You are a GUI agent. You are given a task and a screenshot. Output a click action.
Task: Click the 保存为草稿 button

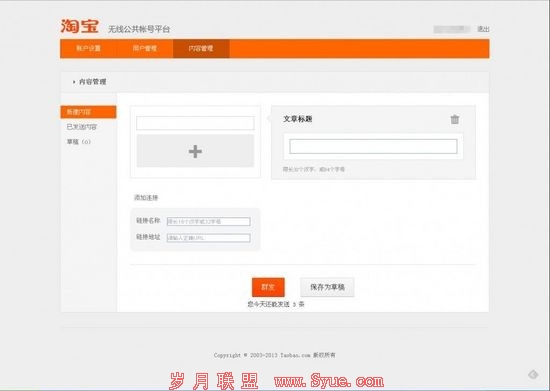(x=327, y=287)
